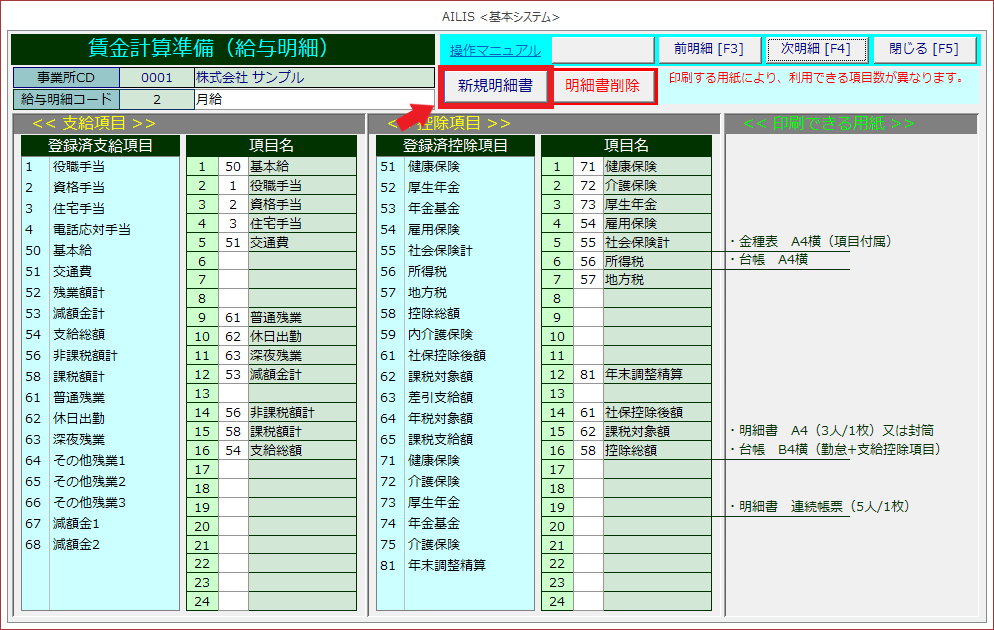Click the 新規明細書 button
This screenshot has height=630, width=994.
pyautogui.click(x=495, y=86)
